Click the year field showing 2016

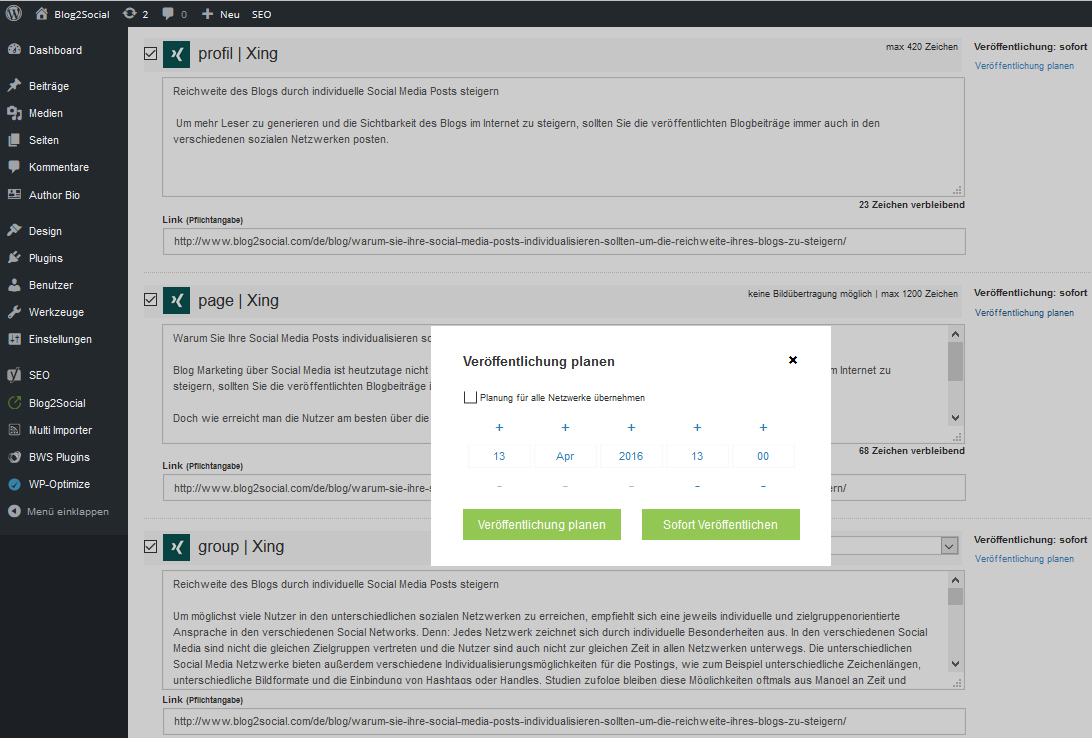tap(631, 456)
